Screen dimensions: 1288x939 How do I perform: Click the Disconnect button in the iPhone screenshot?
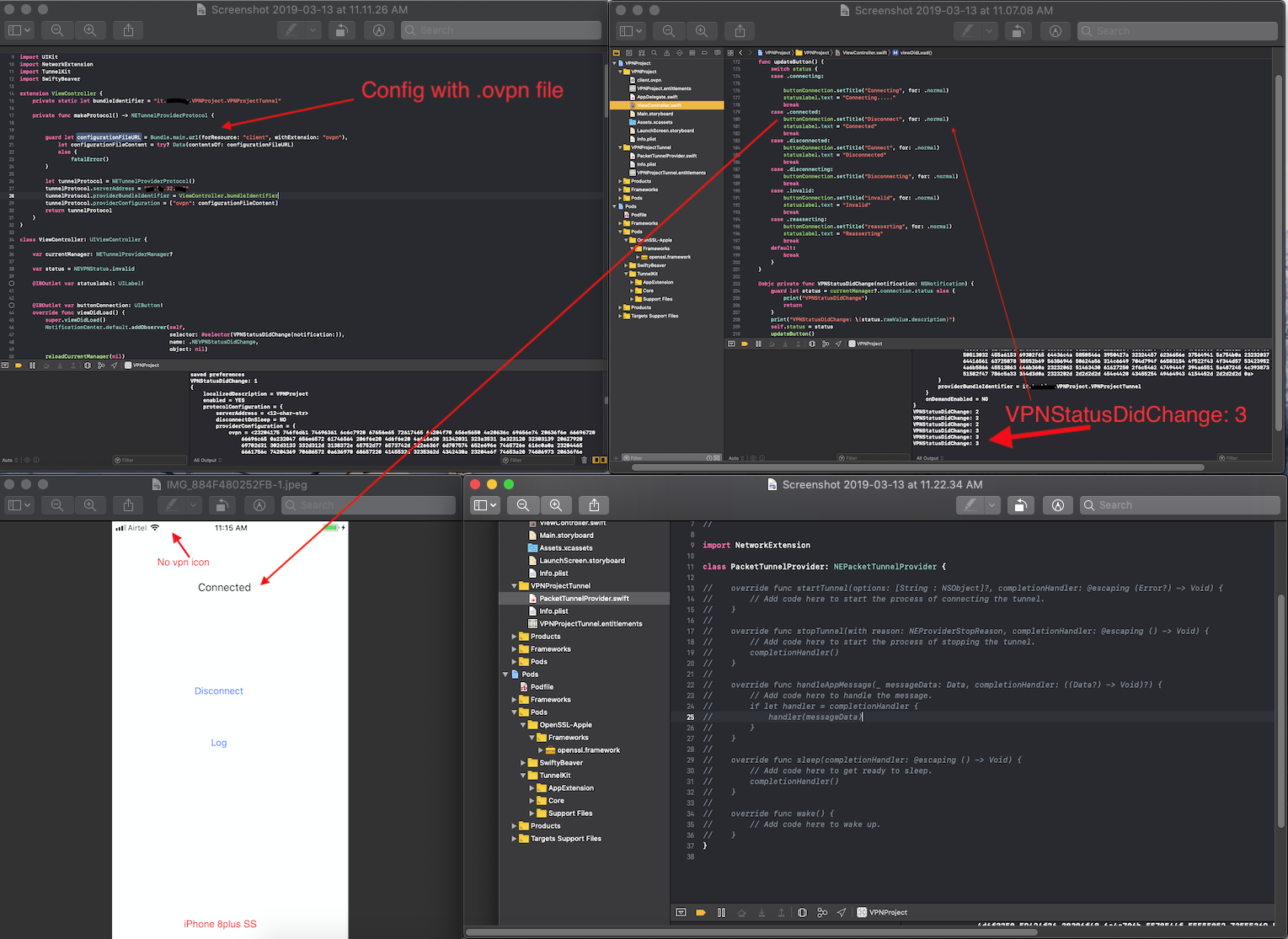219,691
